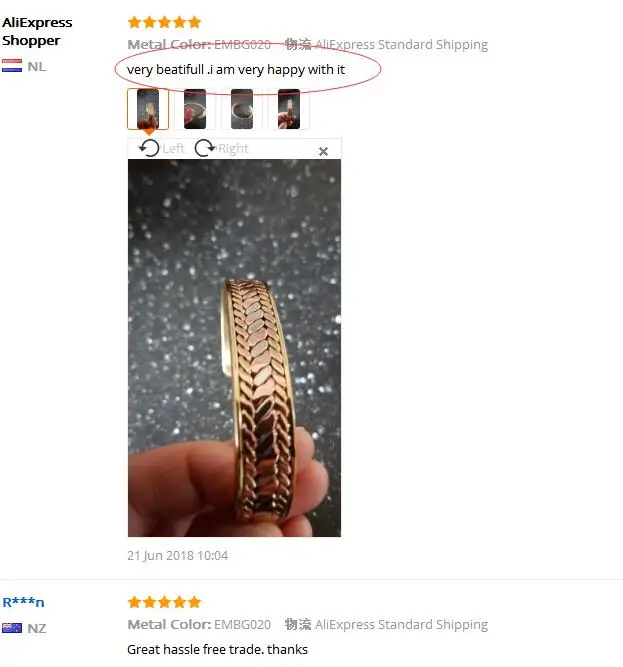View the third review photo thumbnail
Image resolution: width=623 pixels, height=667 pixels.
click(242, 109)
